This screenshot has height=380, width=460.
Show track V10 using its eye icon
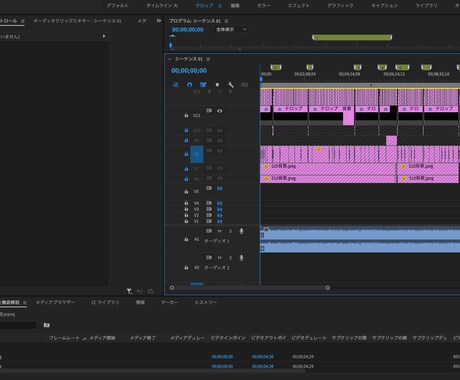click(220, 131)
